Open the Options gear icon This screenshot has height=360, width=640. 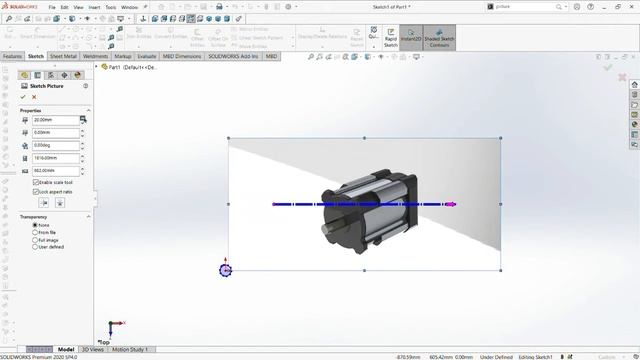(289, 7)
